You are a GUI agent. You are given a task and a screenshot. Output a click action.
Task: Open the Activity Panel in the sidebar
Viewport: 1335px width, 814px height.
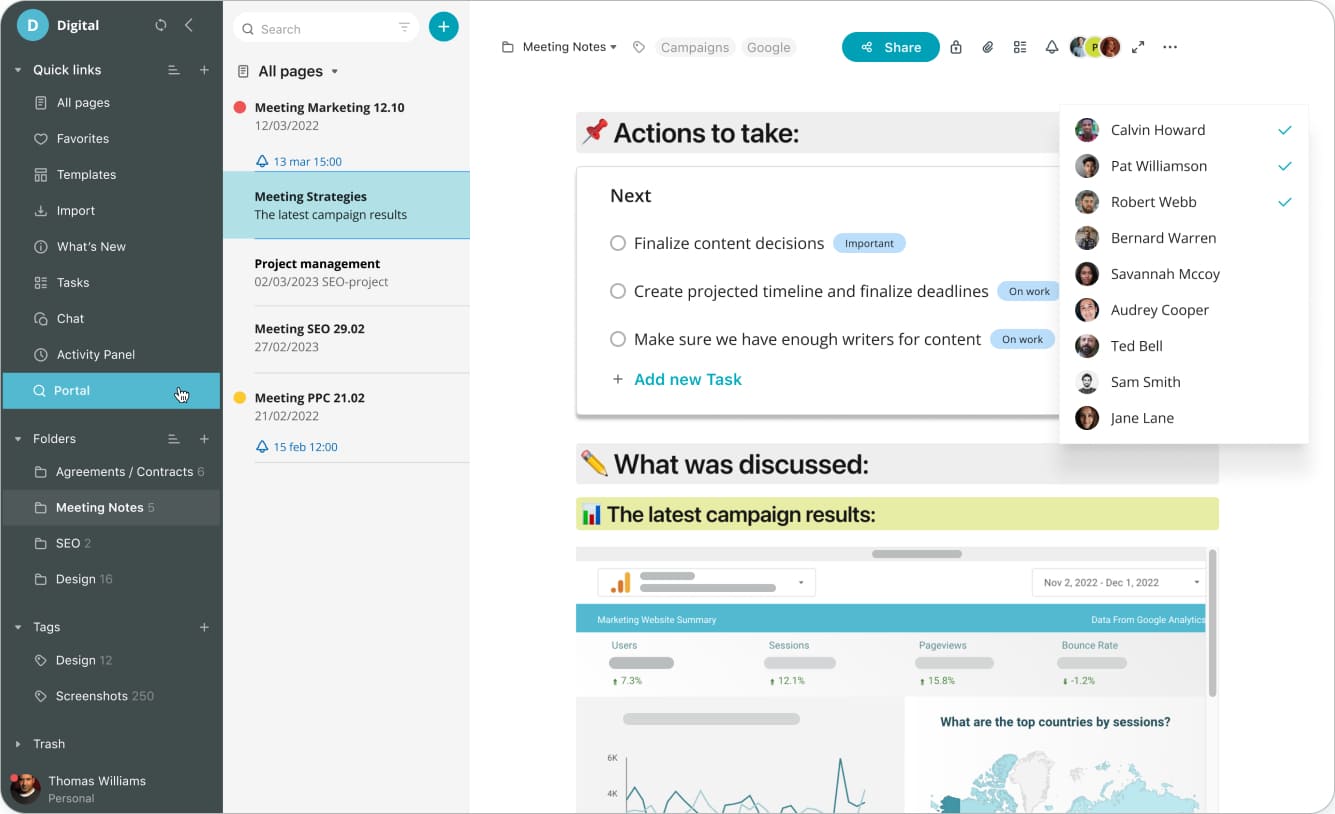(94, 354)
